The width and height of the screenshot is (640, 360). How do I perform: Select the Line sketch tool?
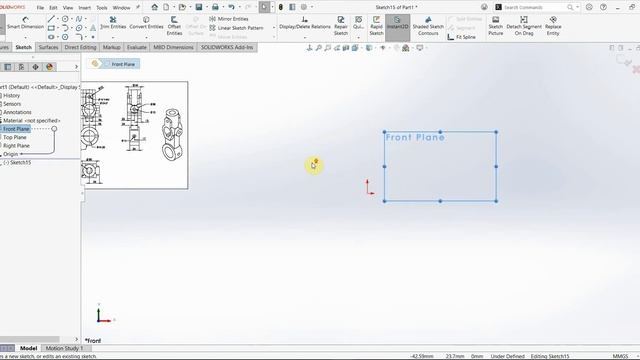[51, 19]
